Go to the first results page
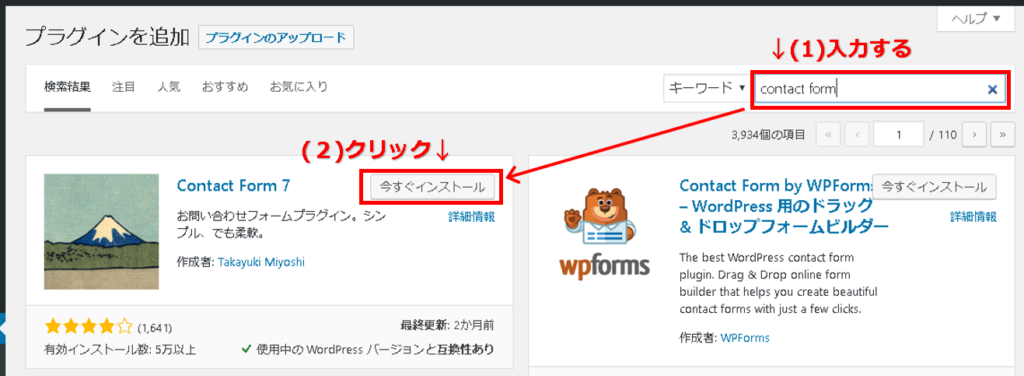Image resolution: width=1024 pixels, height=376 pixels. click(x=828, y=134)
